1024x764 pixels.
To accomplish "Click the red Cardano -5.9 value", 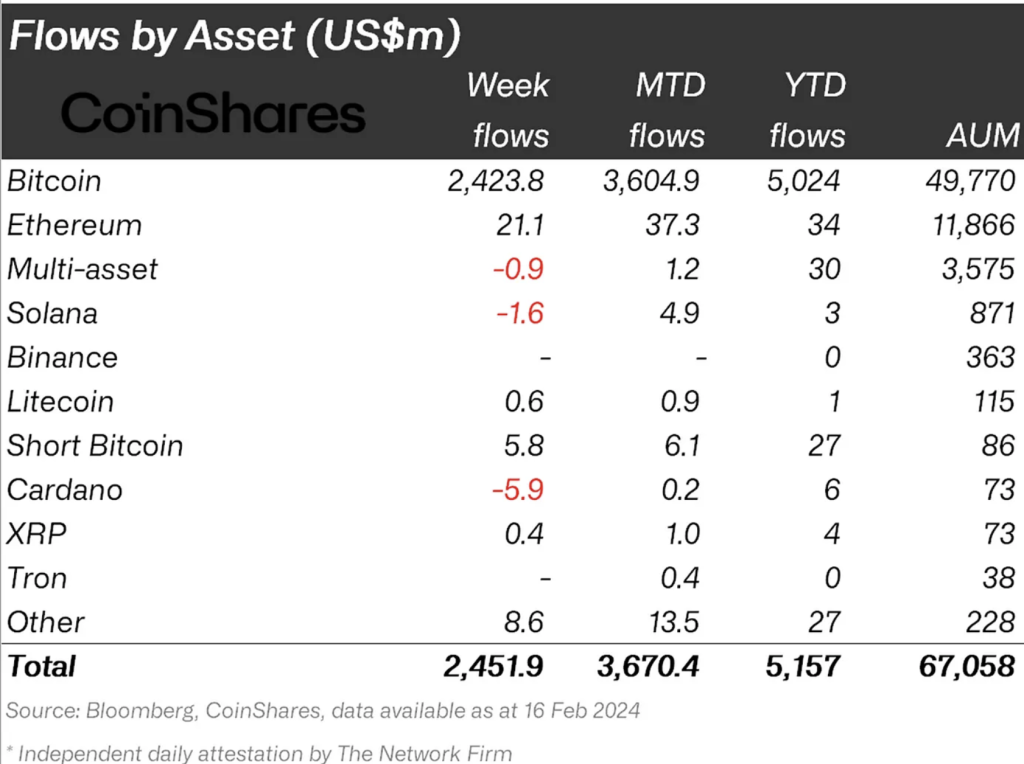I will pyautogui.click(x=517, y=490).
